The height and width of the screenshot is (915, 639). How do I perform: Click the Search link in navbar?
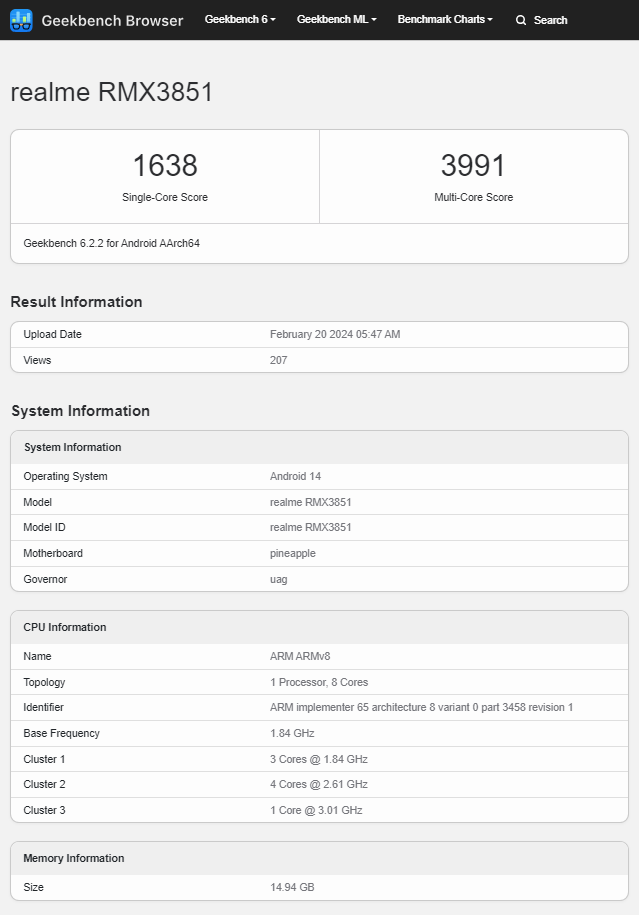pyautogui.click(x=541, y=20)
